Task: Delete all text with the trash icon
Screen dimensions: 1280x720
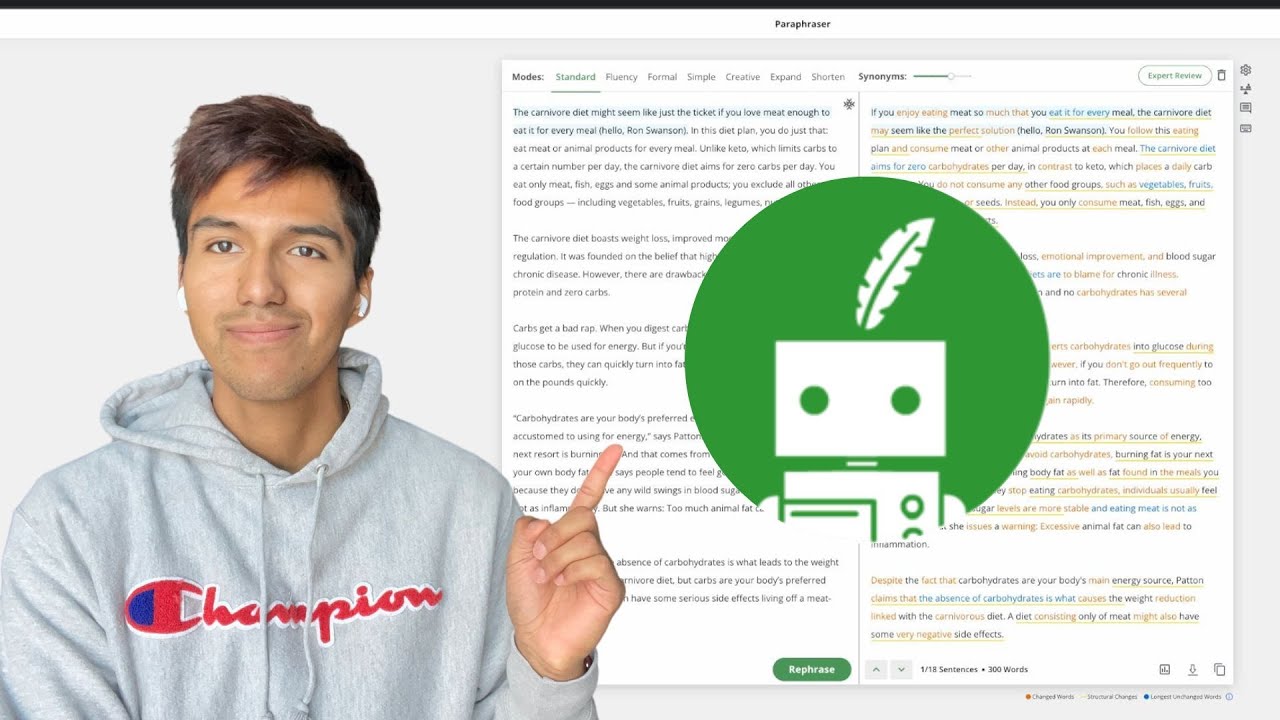Action: point(1221,76)
